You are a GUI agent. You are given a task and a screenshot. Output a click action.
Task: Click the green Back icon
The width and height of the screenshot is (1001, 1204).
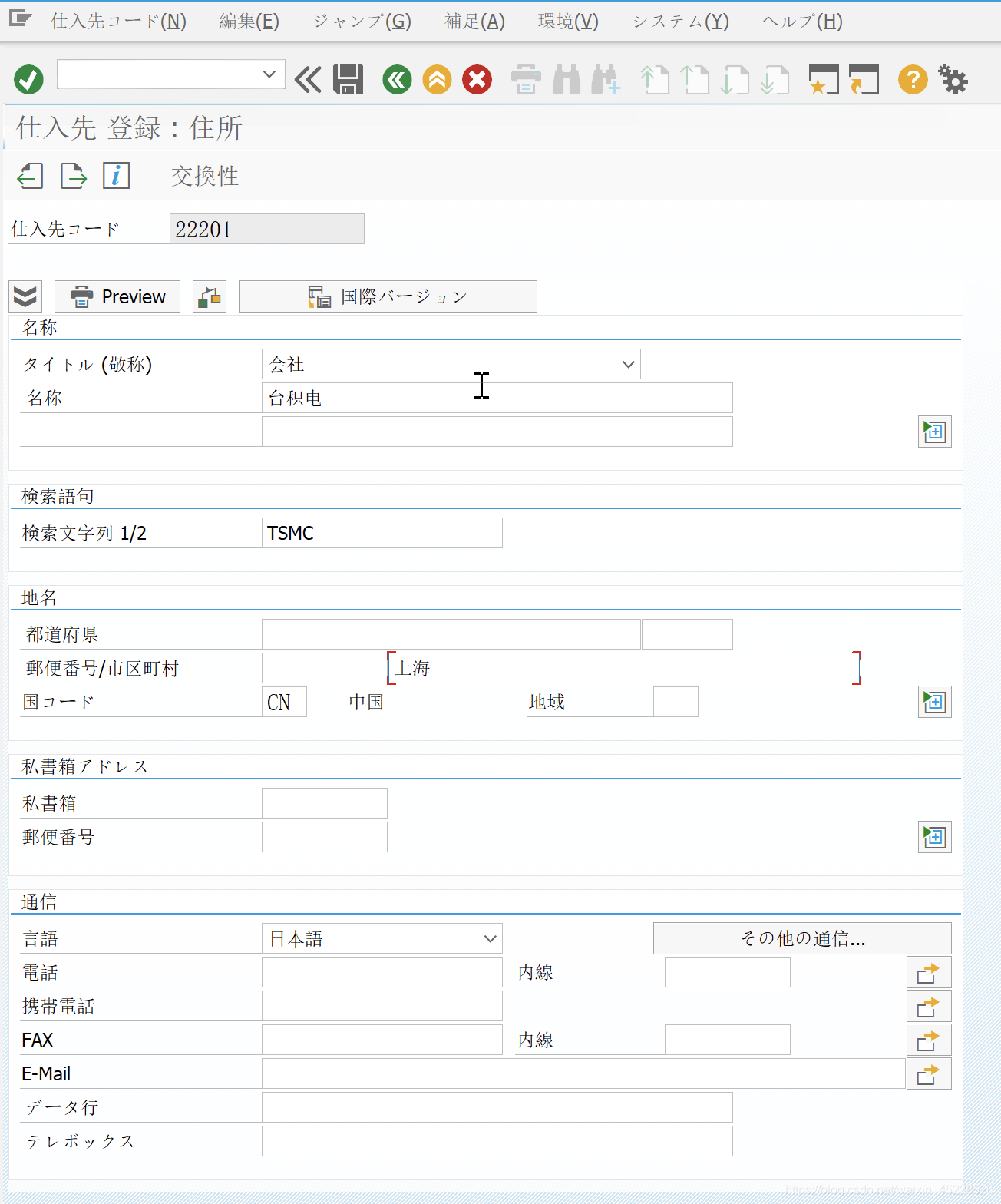(x=397, y=79)
